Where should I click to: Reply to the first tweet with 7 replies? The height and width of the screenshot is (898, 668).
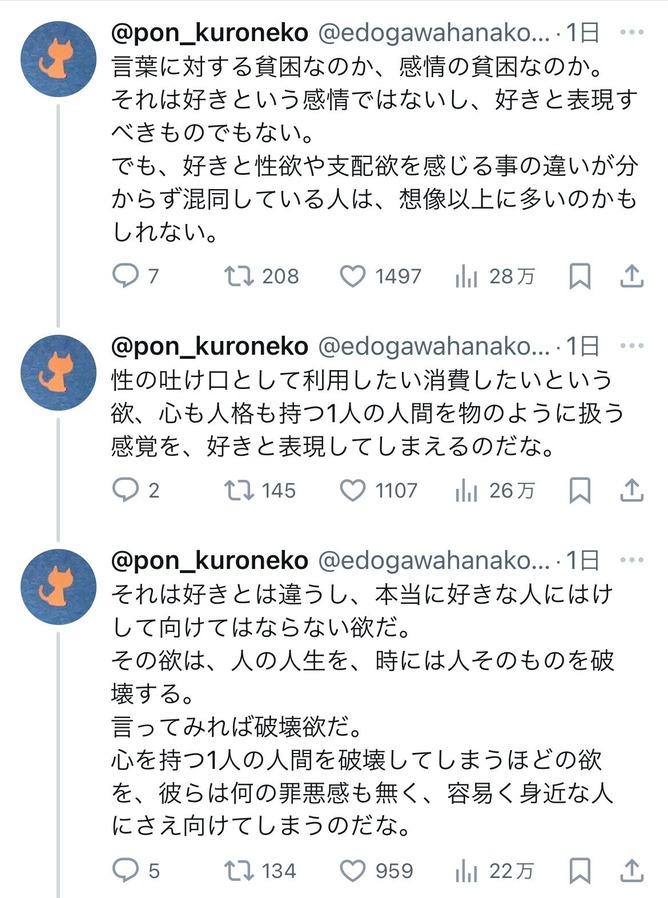(125, 276)
